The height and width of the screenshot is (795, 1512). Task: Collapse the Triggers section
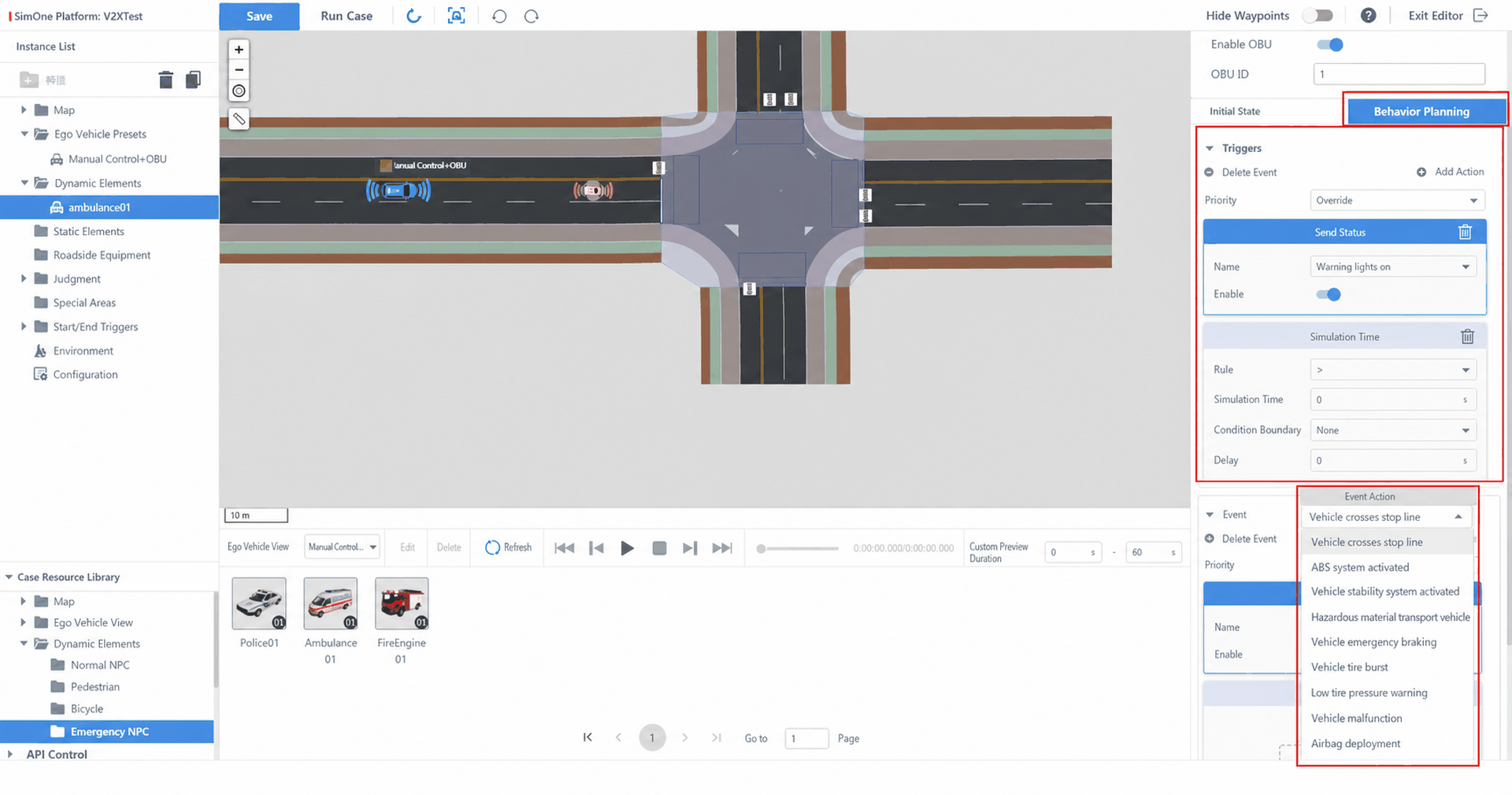pyautogui.click(x=1210, y=148)
